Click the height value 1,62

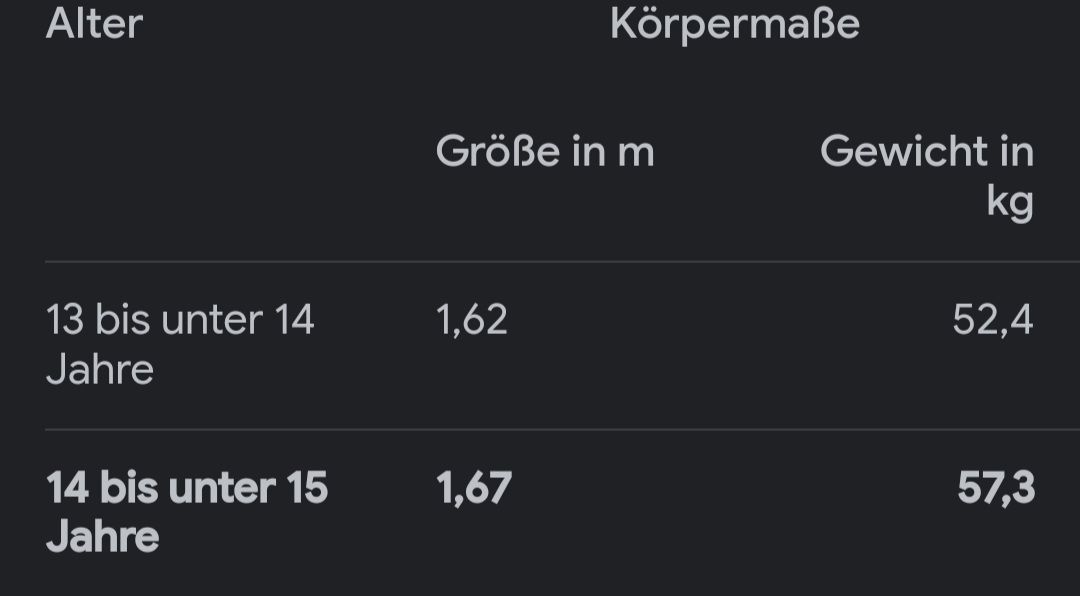471,320
